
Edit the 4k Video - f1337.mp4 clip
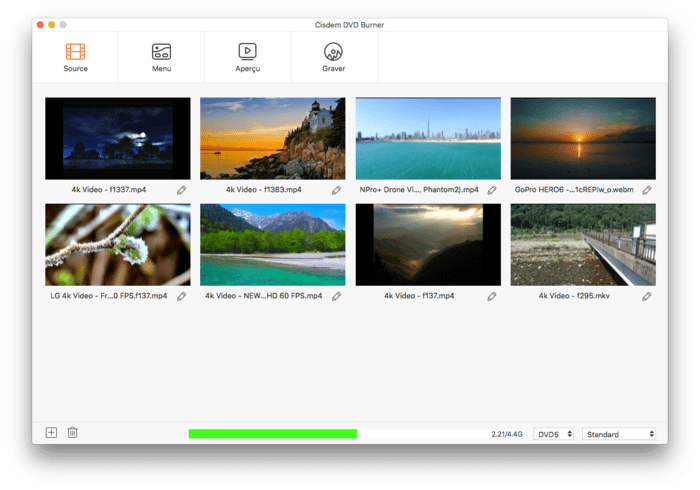click(x=182, y=190)
